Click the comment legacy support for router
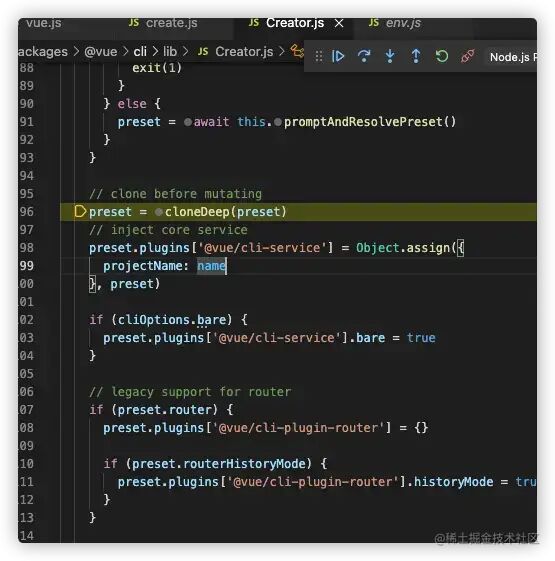 190,392
